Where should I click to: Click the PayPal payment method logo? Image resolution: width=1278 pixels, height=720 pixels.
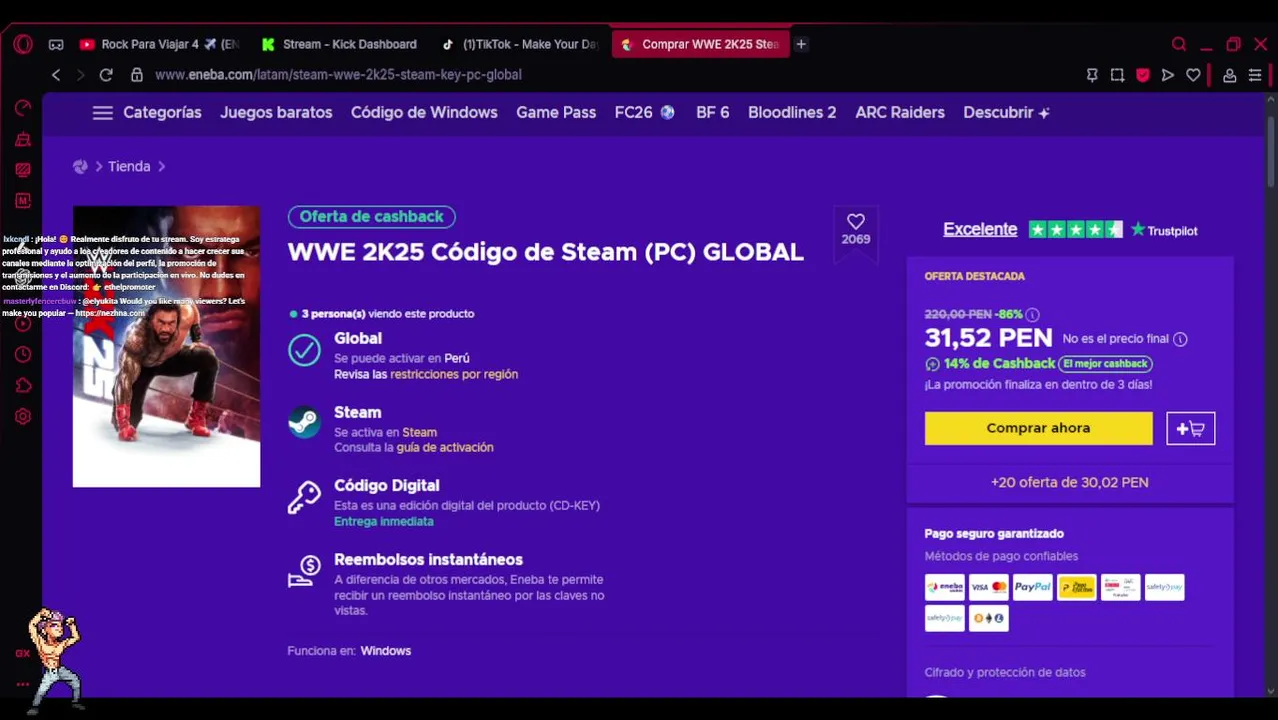pyautogui.click(x=1033, y=587)
